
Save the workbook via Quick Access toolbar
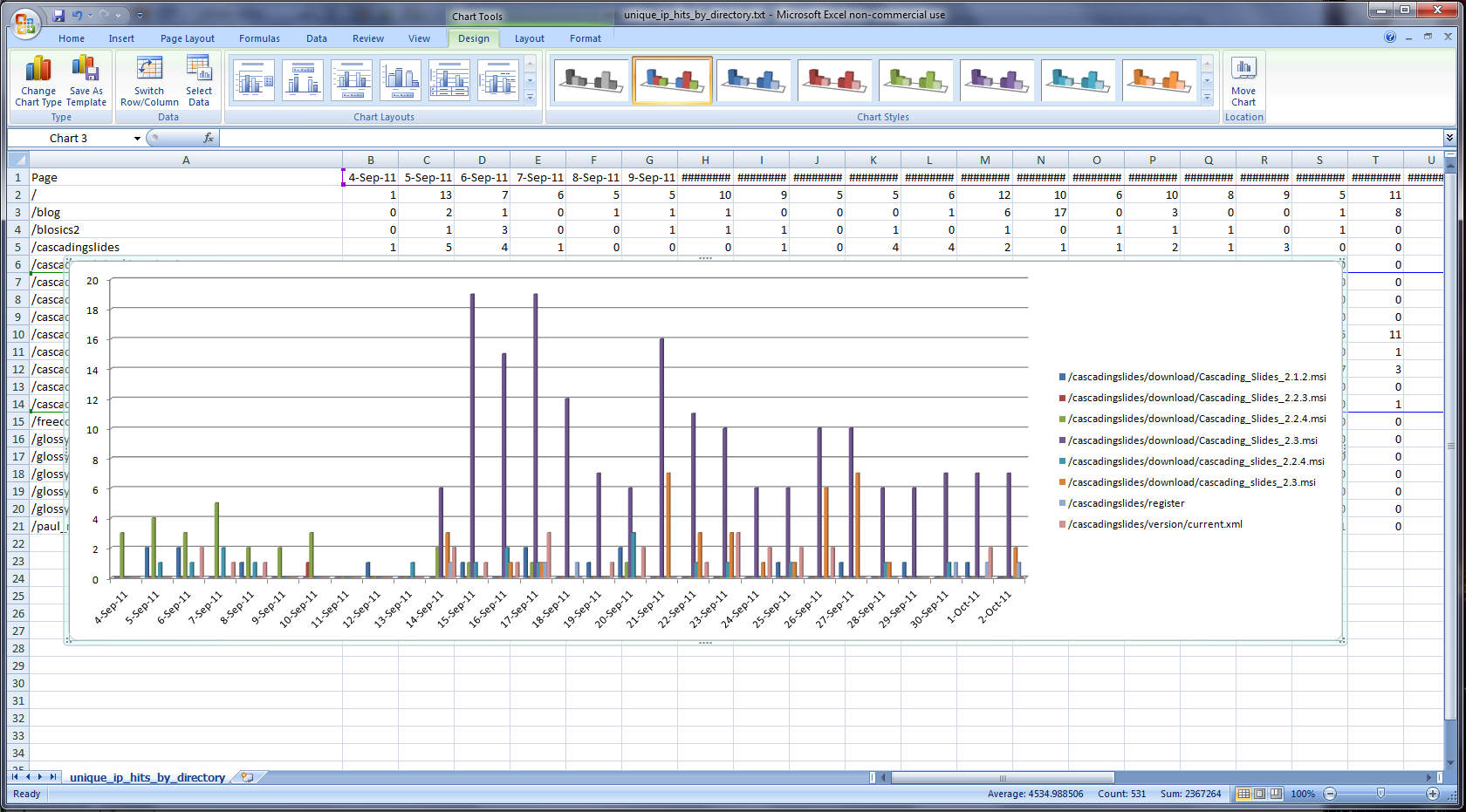coord(58,14)
